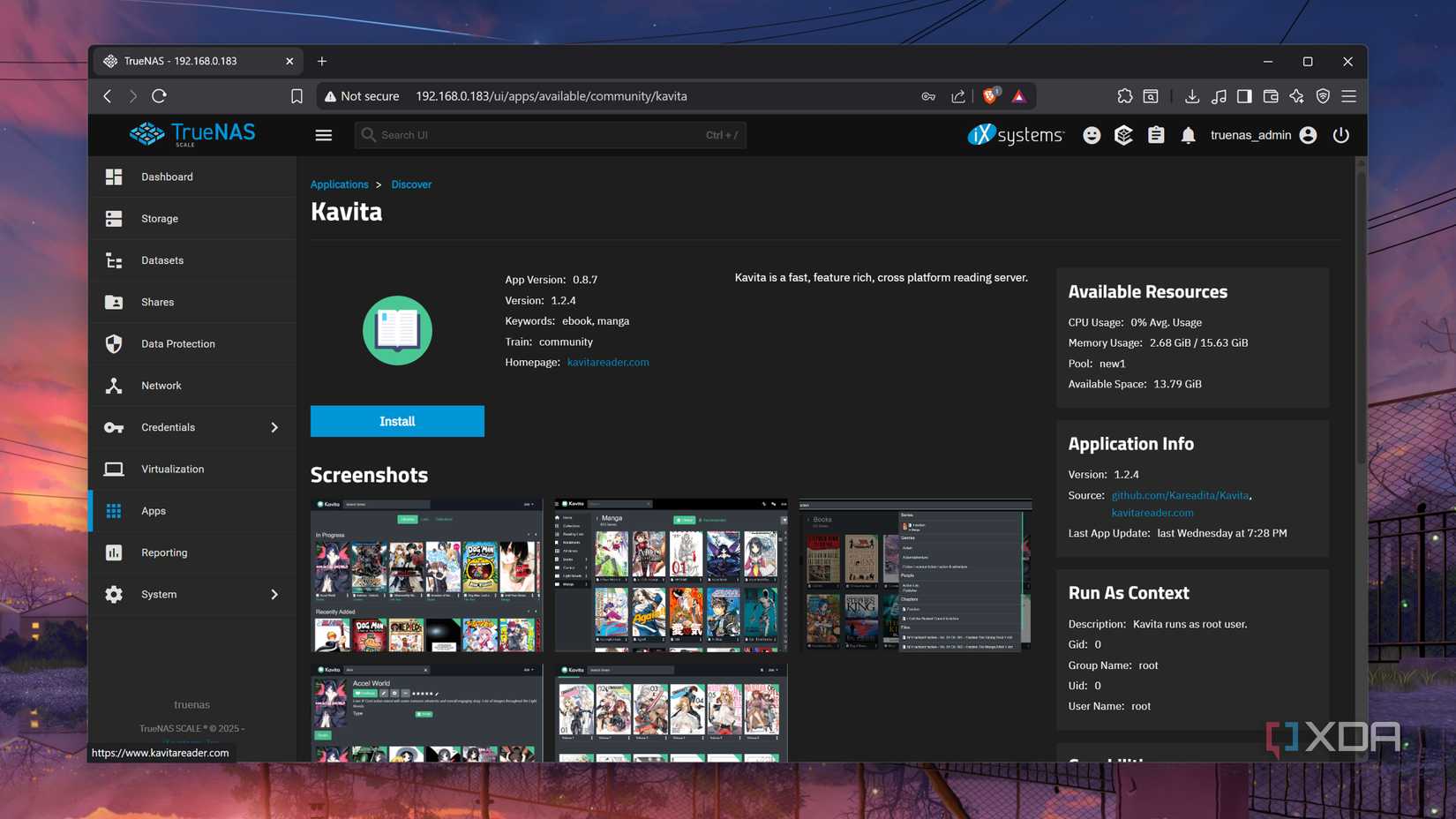This screenshot has width=1456, height=819.
Task: Open the Network page
Action: click(x=192, y=386)
